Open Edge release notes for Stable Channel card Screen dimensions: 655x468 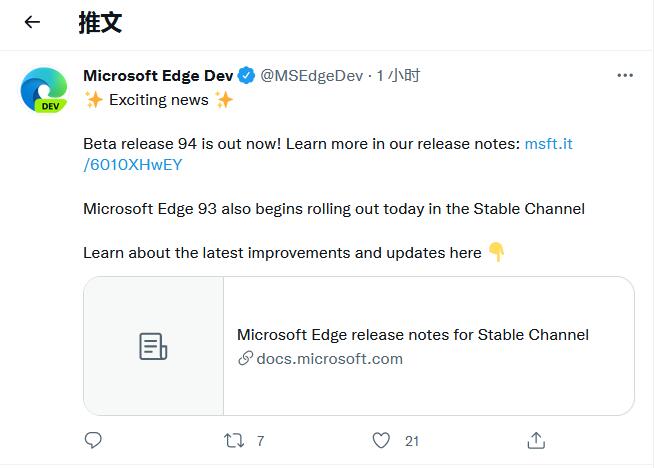click(412, 335)
